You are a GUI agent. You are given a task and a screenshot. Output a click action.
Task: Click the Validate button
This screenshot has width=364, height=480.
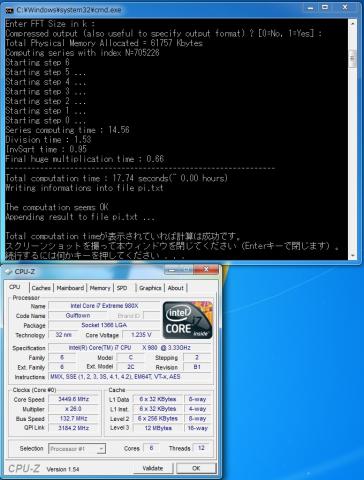coord(153,468)
